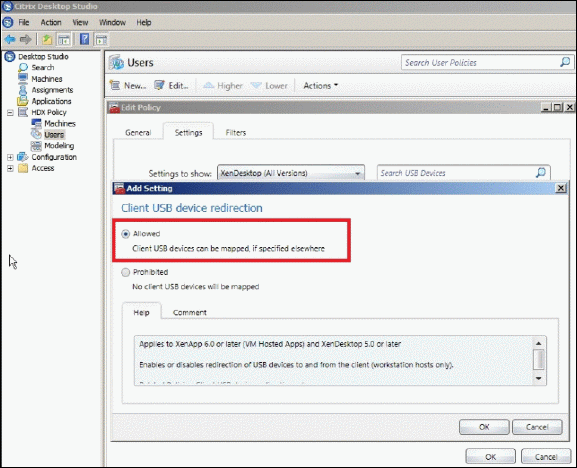Click the Up one level folder icon
This screenshot has width=577, height=468.
47,39
